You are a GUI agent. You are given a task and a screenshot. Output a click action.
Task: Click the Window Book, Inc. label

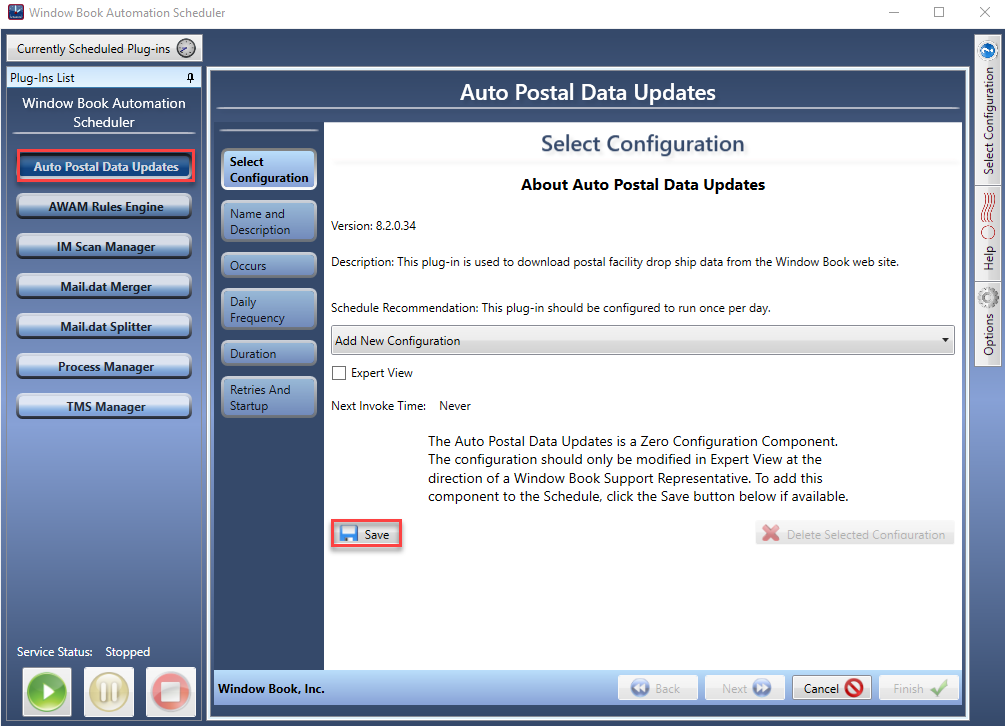[271, 688]
